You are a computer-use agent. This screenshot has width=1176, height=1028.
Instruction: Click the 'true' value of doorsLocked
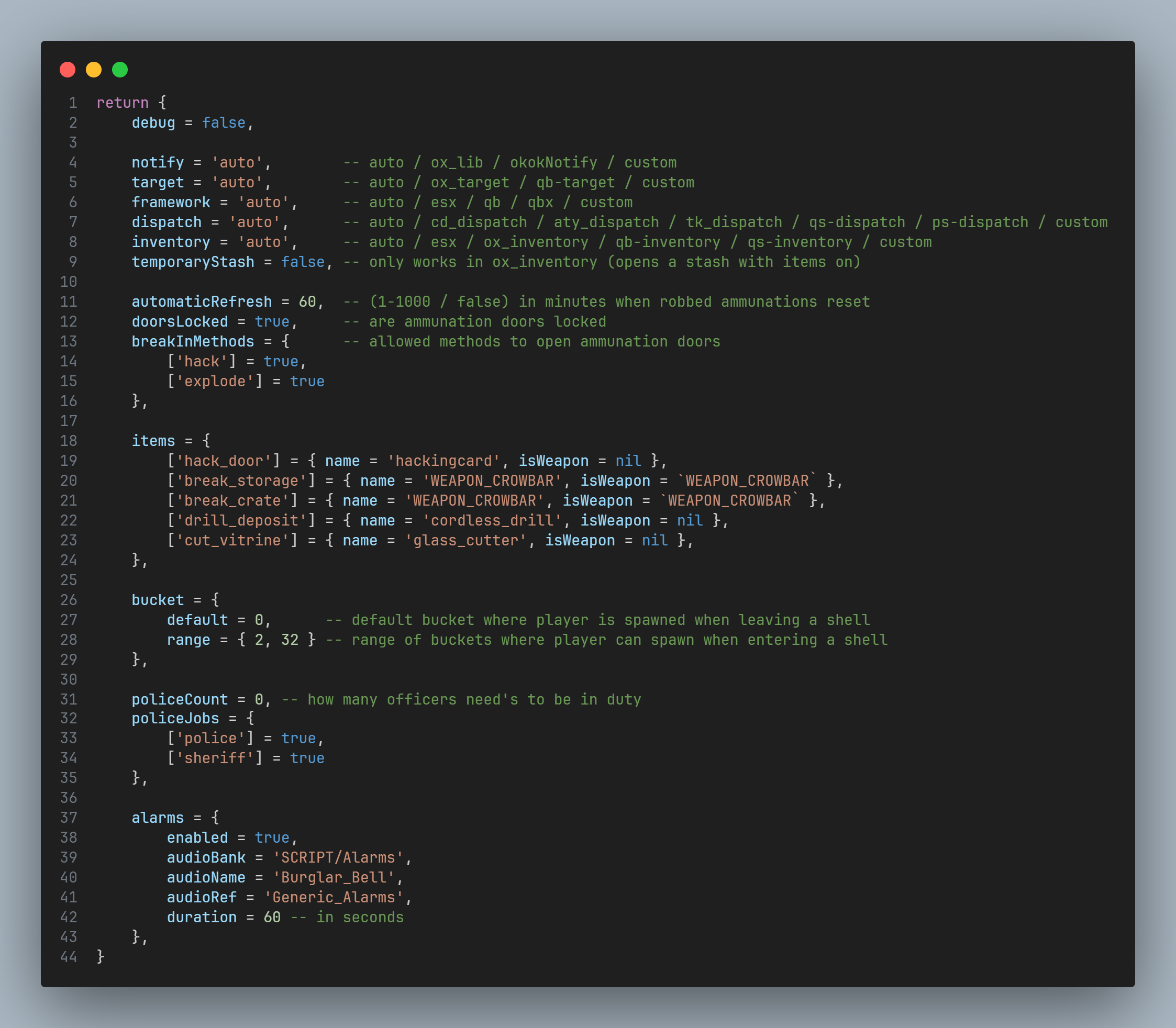pos(272,322)
